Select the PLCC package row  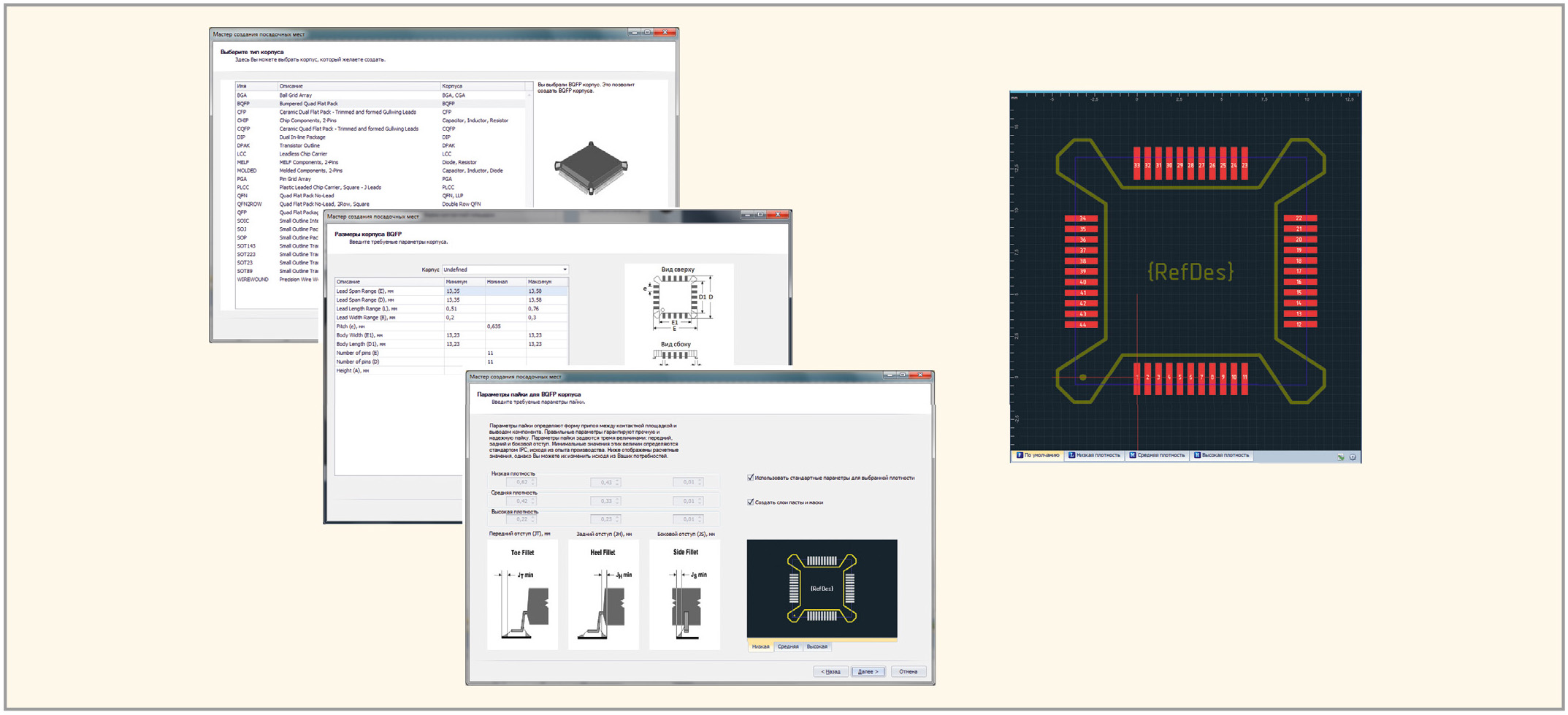(380, 188)
